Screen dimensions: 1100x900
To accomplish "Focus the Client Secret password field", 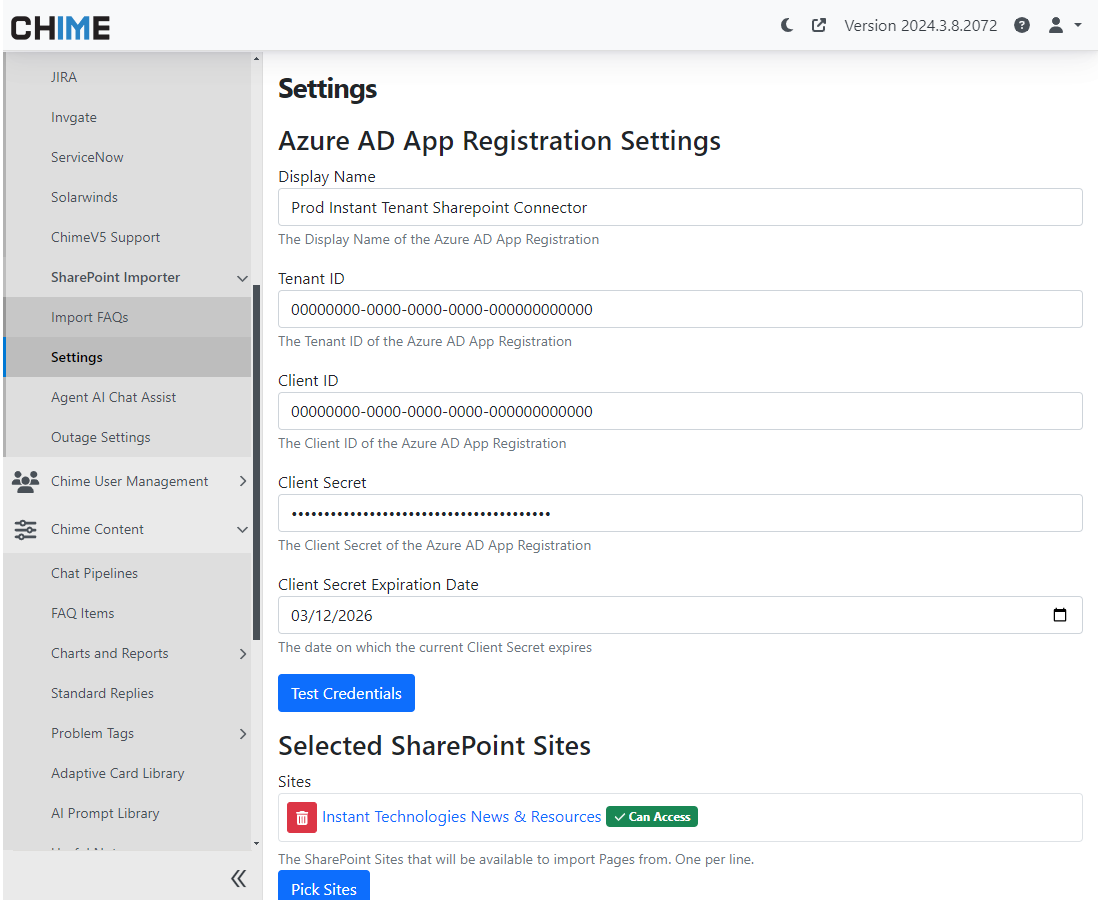I will click(680, 513).
